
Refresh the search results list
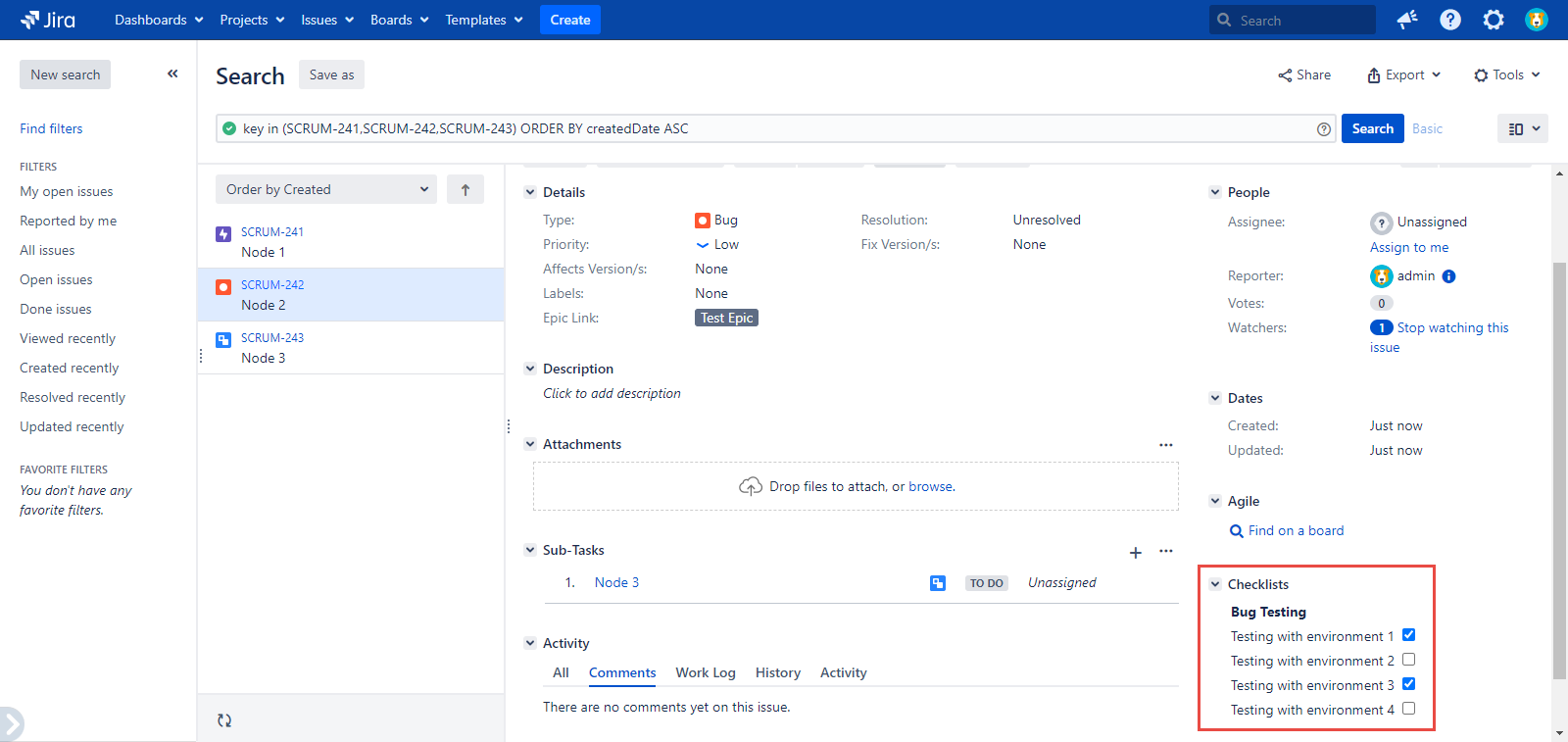pyautogui.click(x=224, y=720)
